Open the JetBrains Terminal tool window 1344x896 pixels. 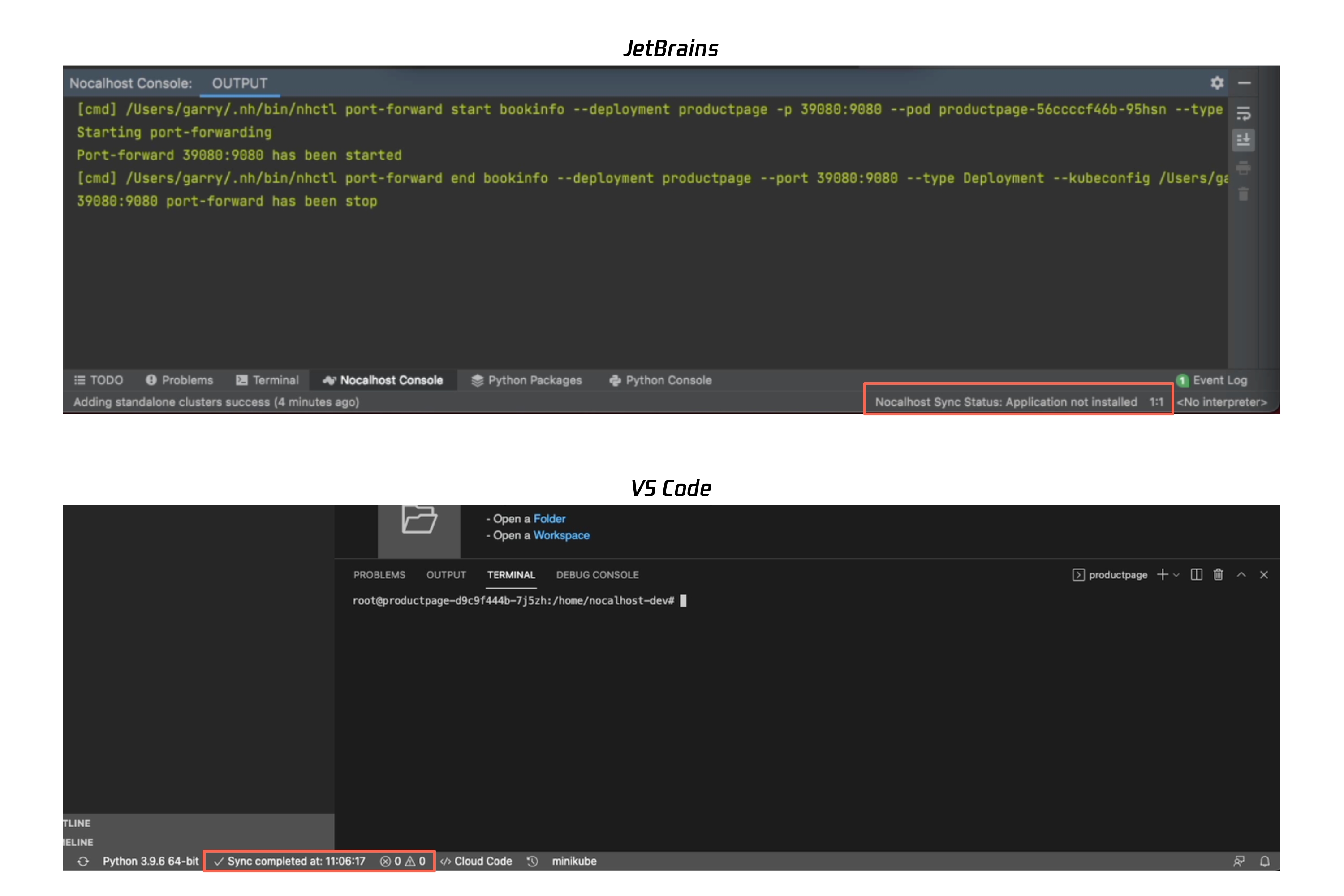pos(267,380)
